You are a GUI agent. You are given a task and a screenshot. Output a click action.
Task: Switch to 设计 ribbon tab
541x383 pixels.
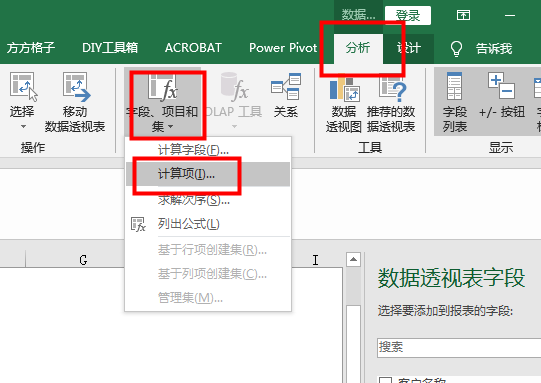(409, 48)
